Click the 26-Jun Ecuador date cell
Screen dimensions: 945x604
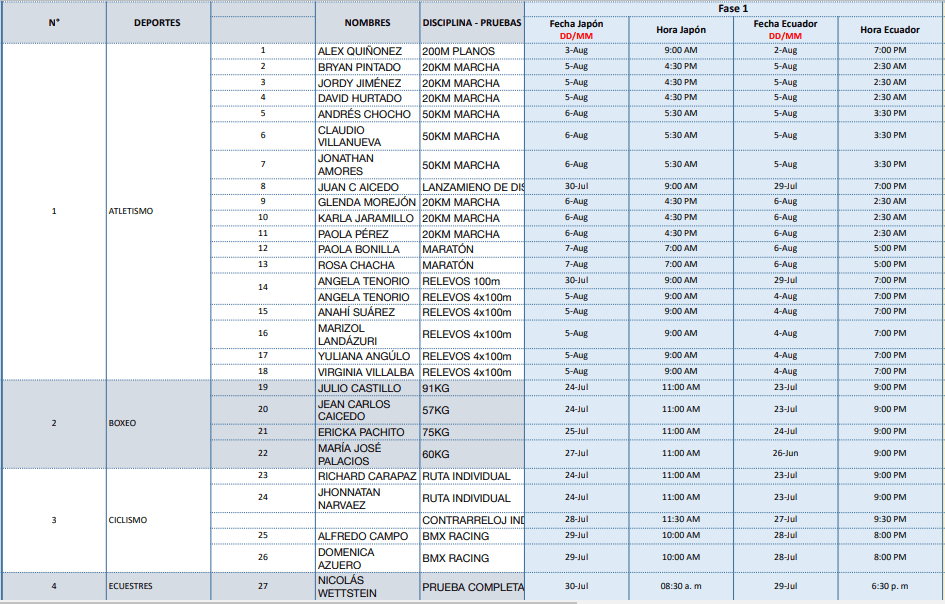tap(785, 453)
